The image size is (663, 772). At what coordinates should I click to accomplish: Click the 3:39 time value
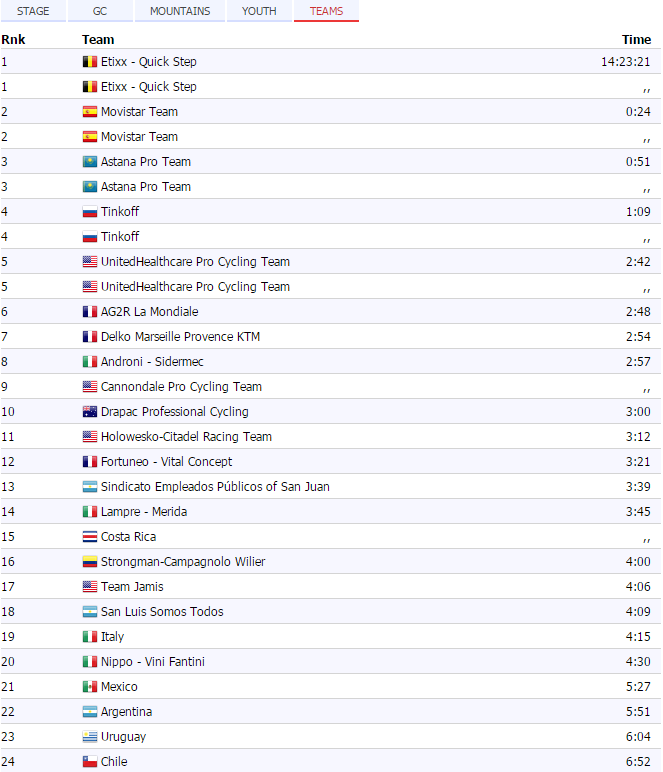638,487
